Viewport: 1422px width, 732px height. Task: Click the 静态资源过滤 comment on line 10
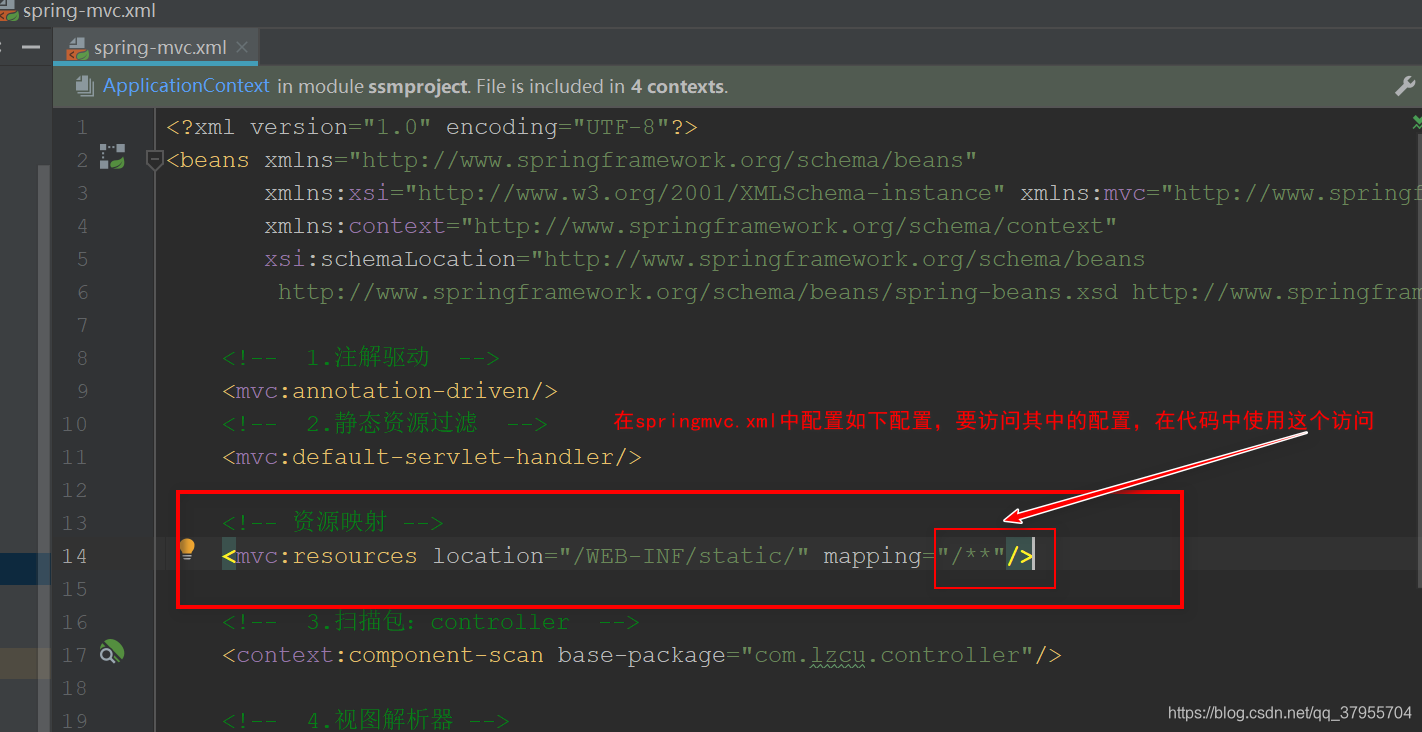click(x=385, y=424)
